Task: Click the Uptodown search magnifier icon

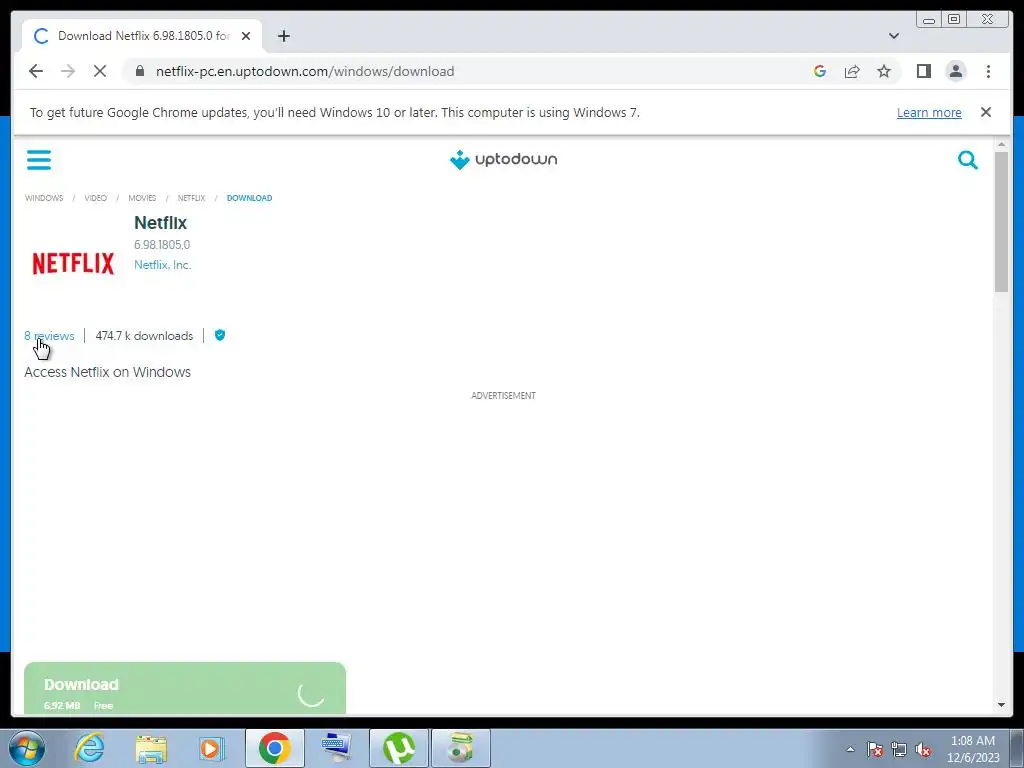Action: (967, 159)
